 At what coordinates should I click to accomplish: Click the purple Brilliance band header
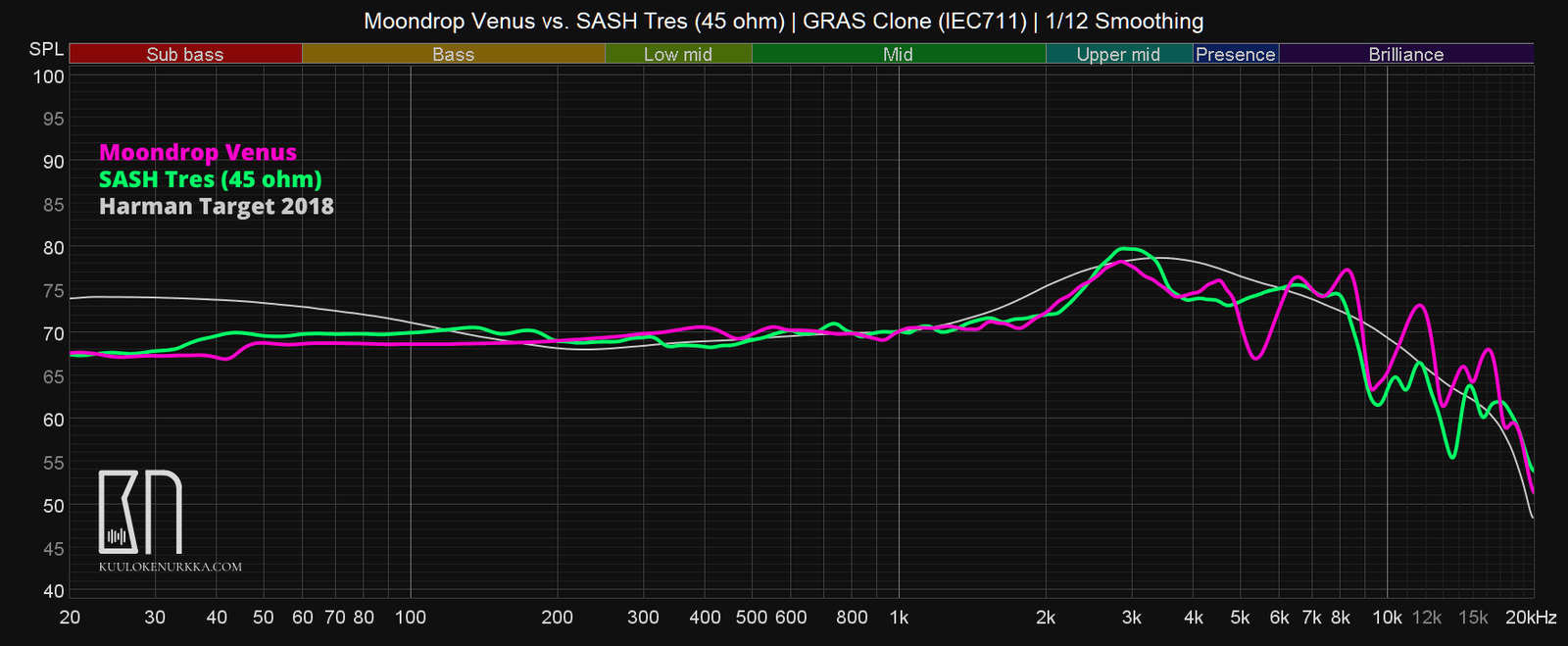pos(1405,54)
